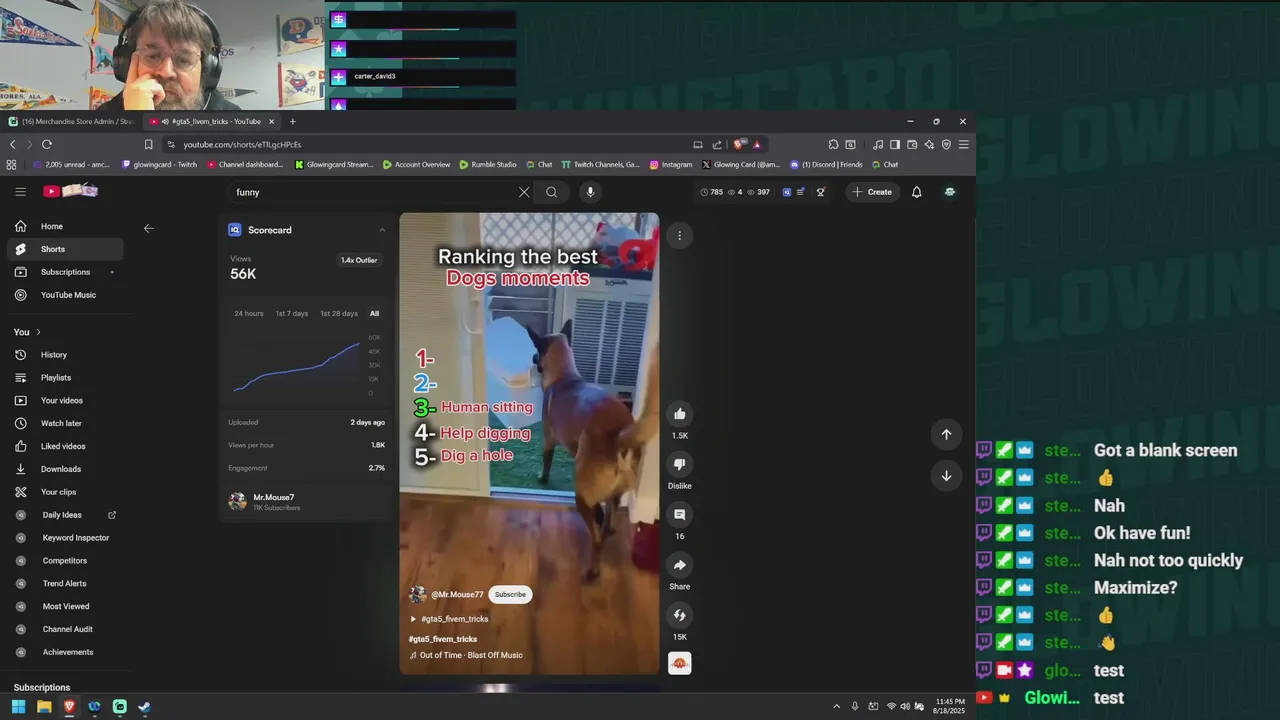This screenshot has width=1280, height=720.
Task: Open Playlists in sidebar
Action: tap(66, 378)
